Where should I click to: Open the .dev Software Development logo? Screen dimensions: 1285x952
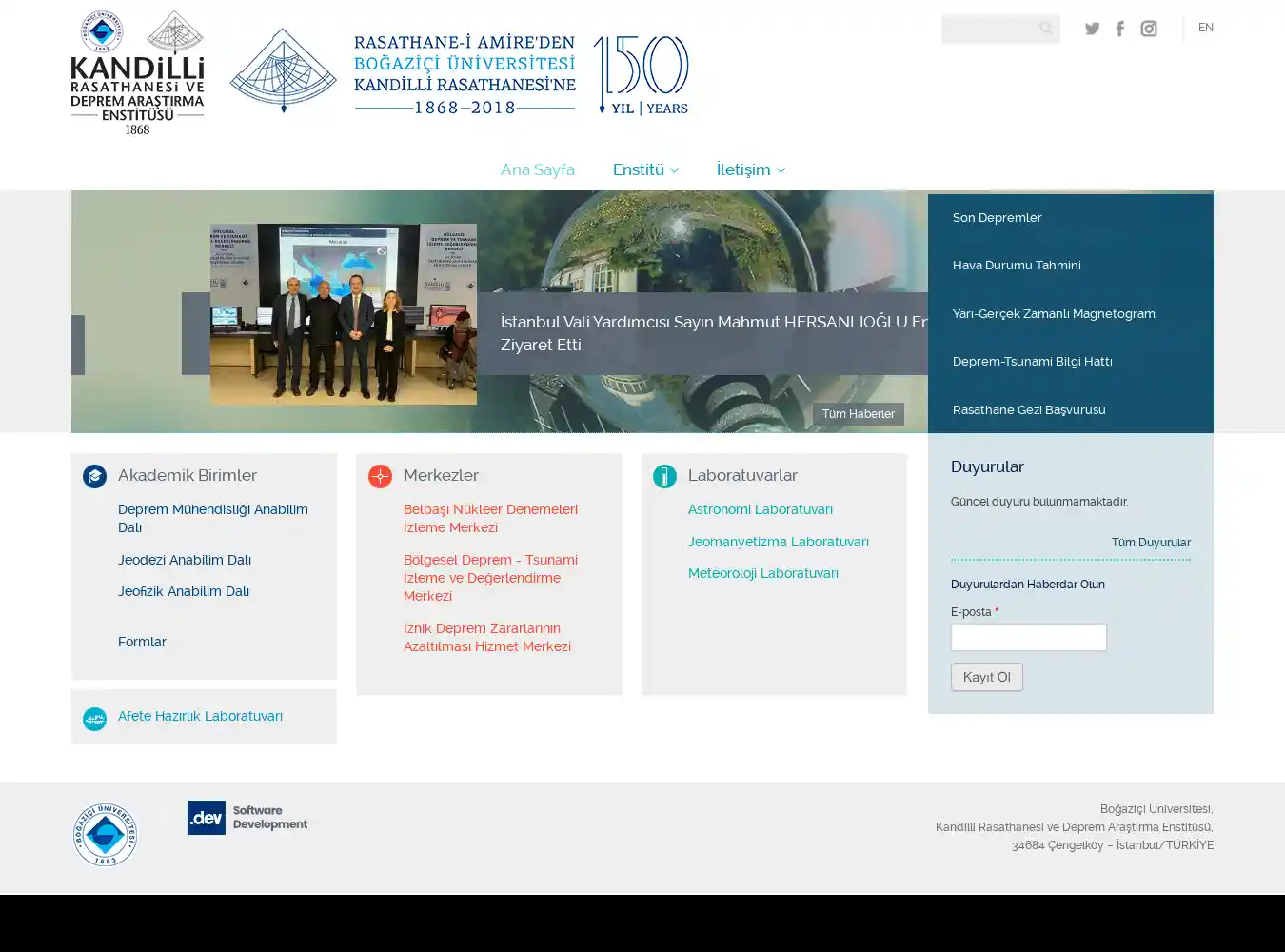click(x=247, y=818)
